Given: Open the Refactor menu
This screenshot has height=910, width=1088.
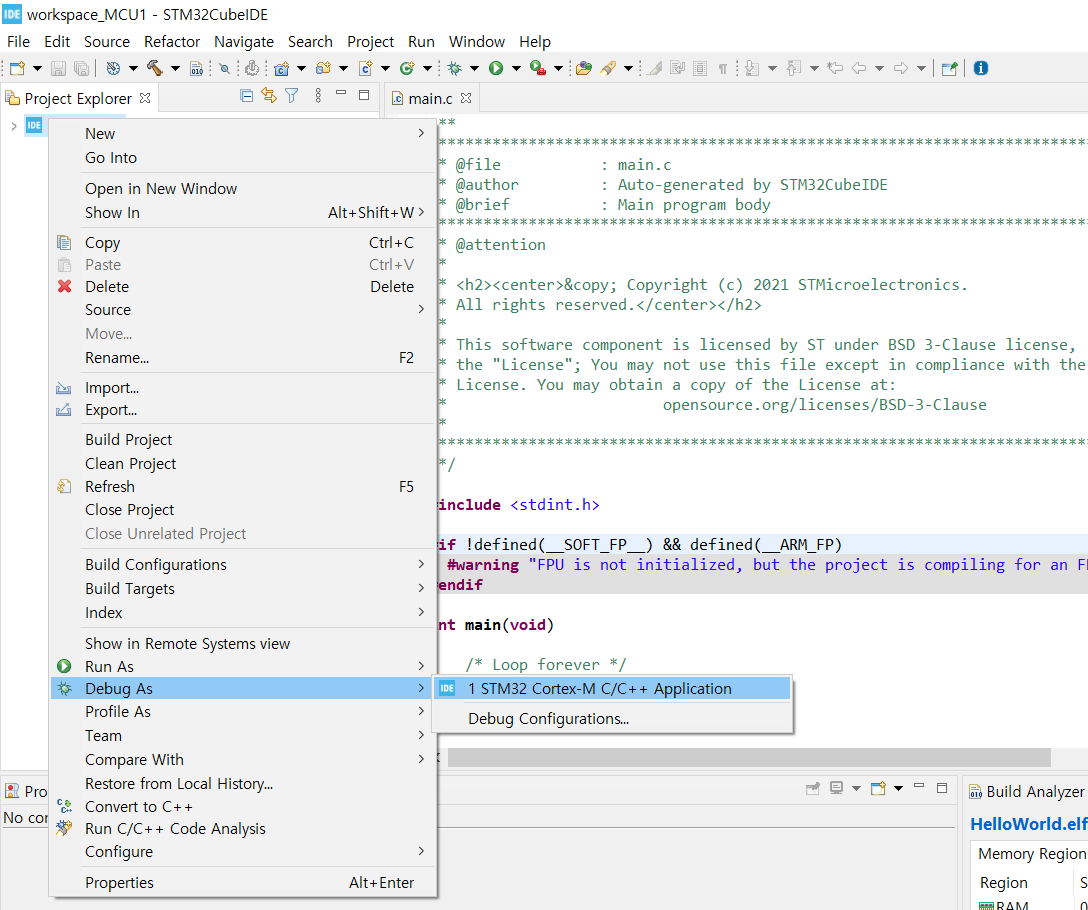Looking at the screenshot, I should [x=172, y=42].
